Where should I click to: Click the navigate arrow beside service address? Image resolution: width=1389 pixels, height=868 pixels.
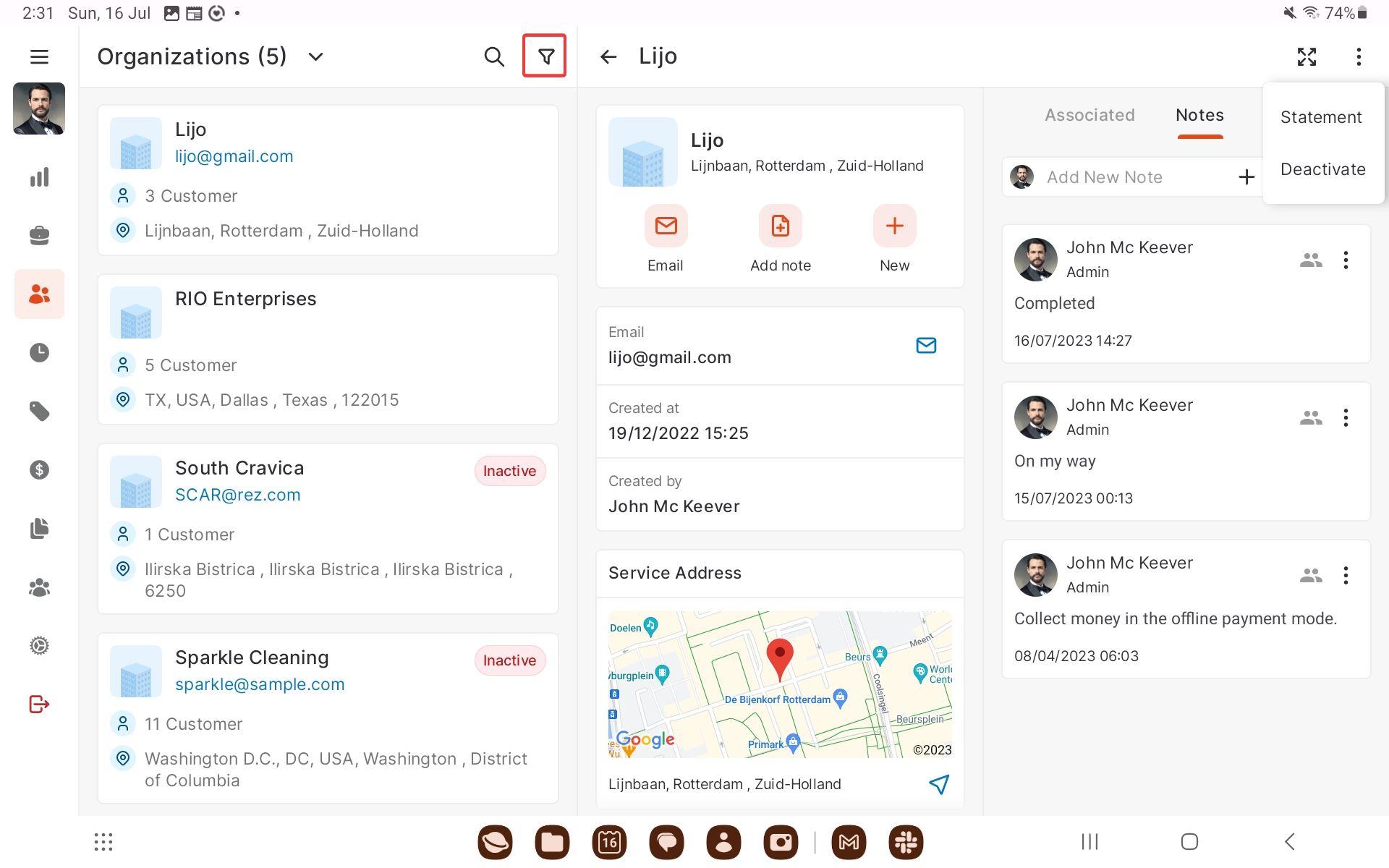938,784
